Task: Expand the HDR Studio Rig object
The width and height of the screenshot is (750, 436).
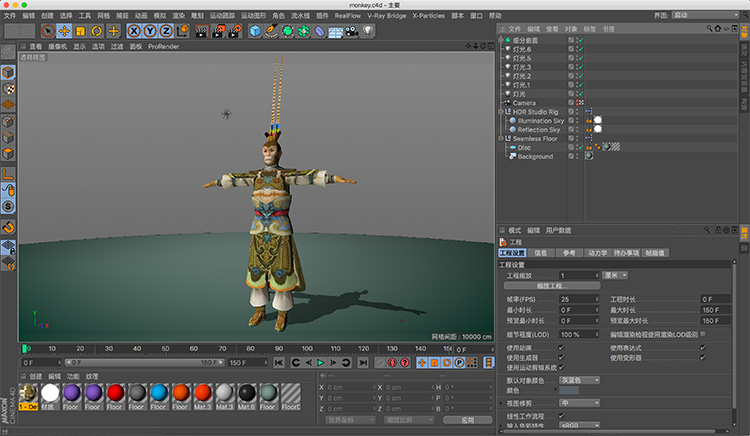Action: [x=501, y=112]
